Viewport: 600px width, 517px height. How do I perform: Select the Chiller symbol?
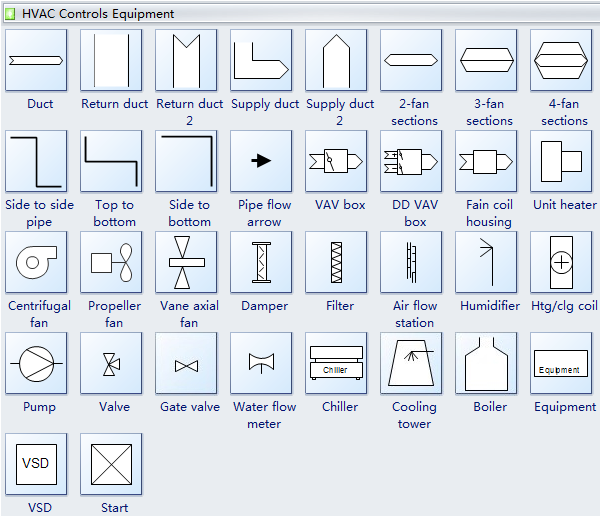pos(336,364)
